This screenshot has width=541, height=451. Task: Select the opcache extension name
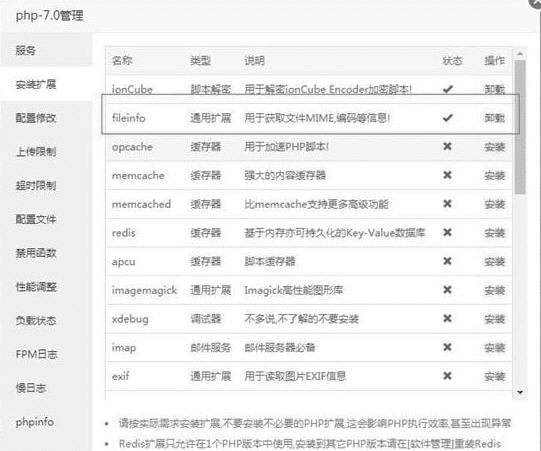coord(132,147)
